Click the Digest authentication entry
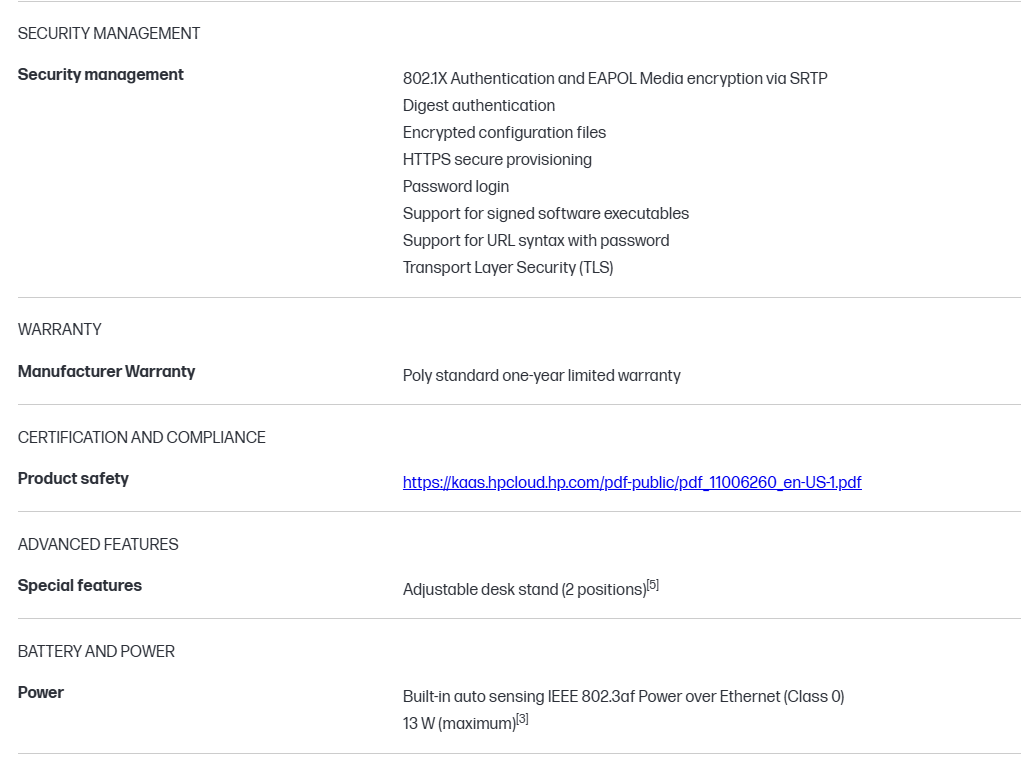Image resolution: width=1036 pixels, height=758 pixels. click(478, 105)
